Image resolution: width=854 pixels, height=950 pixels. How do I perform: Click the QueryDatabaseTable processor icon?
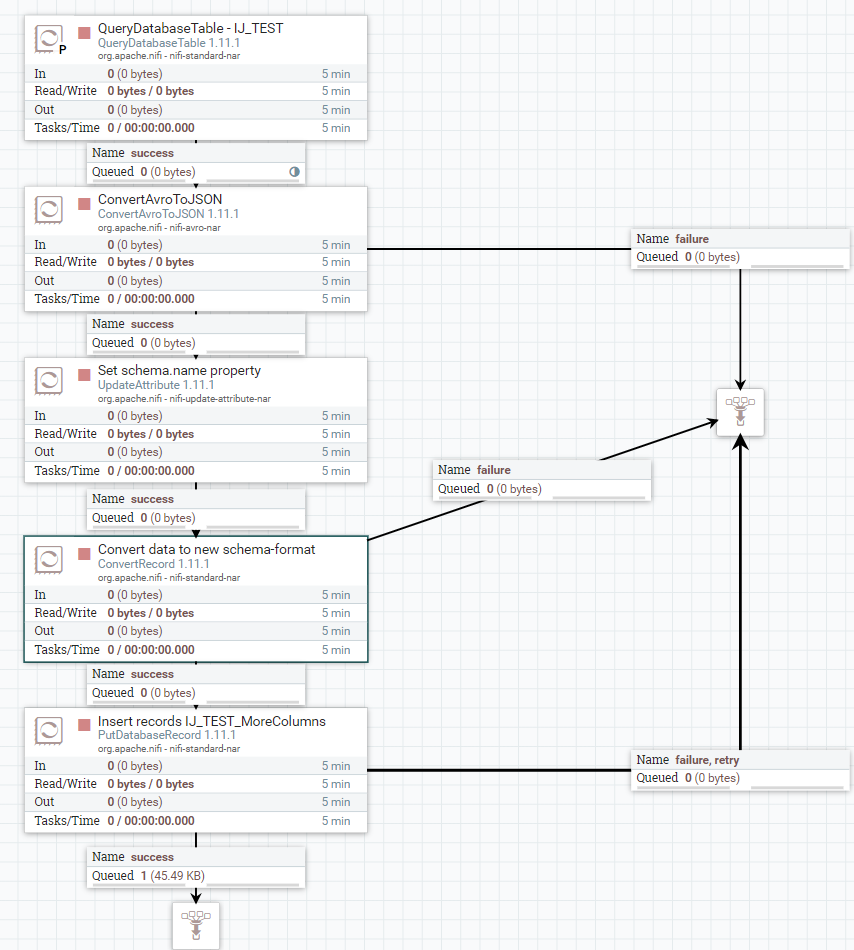pos(48,38)
